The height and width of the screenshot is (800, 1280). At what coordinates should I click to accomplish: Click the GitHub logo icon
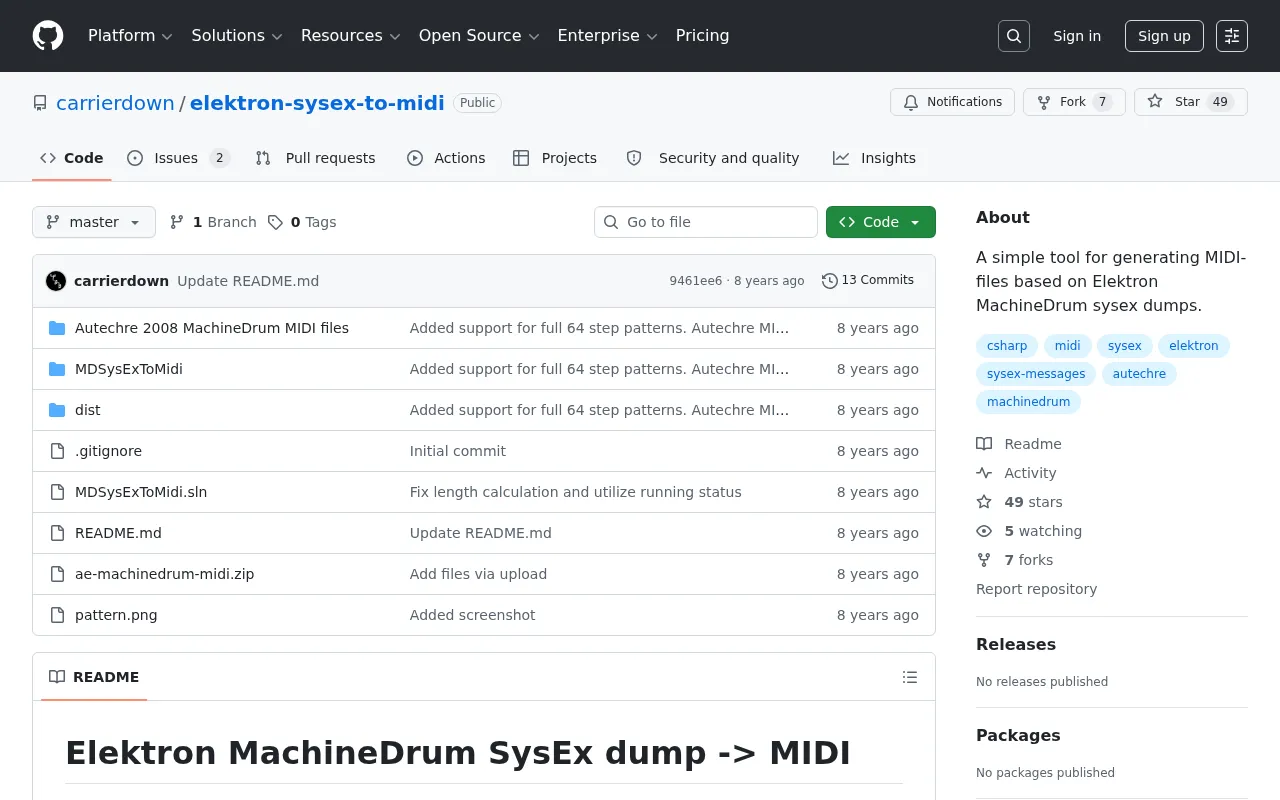(x=48, y=36)
